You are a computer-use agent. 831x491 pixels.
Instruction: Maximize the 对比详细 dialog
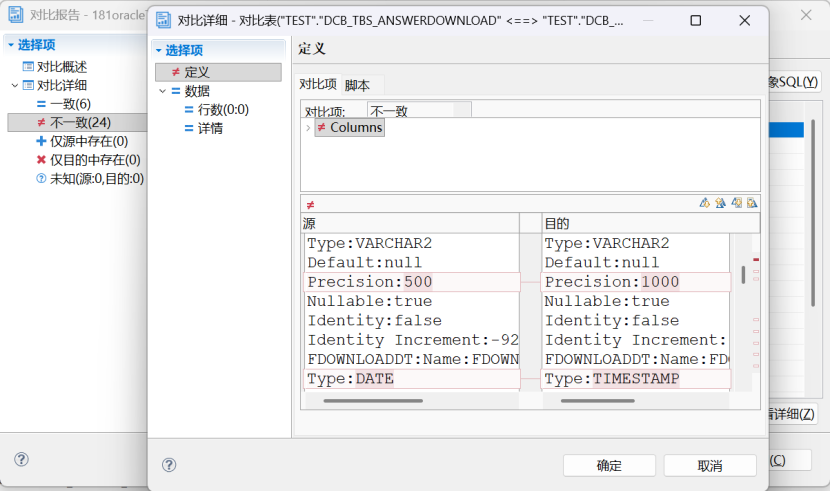pyautogui.click(x=696, y=20)
